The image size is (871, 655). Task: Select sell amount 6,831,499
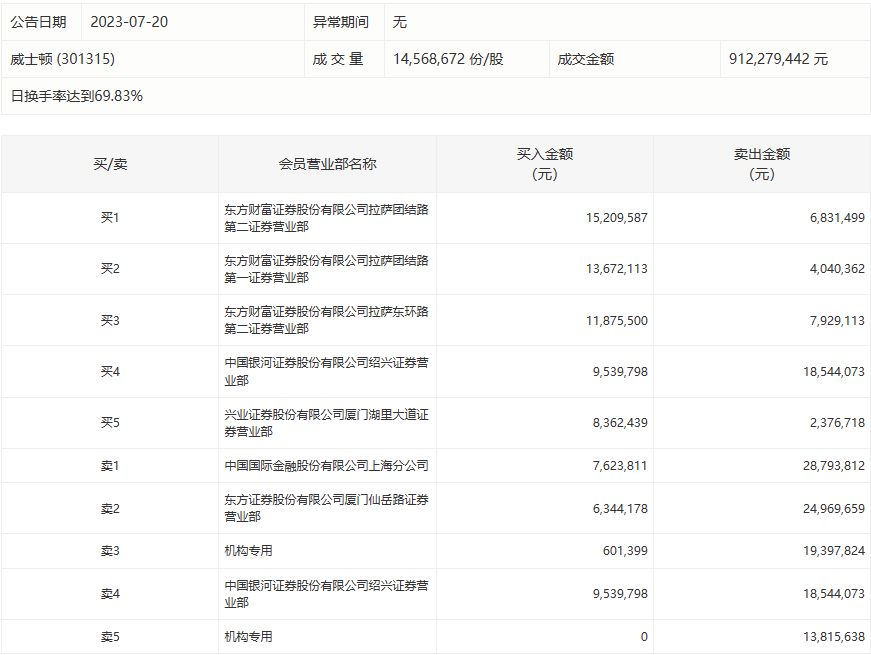837,218
